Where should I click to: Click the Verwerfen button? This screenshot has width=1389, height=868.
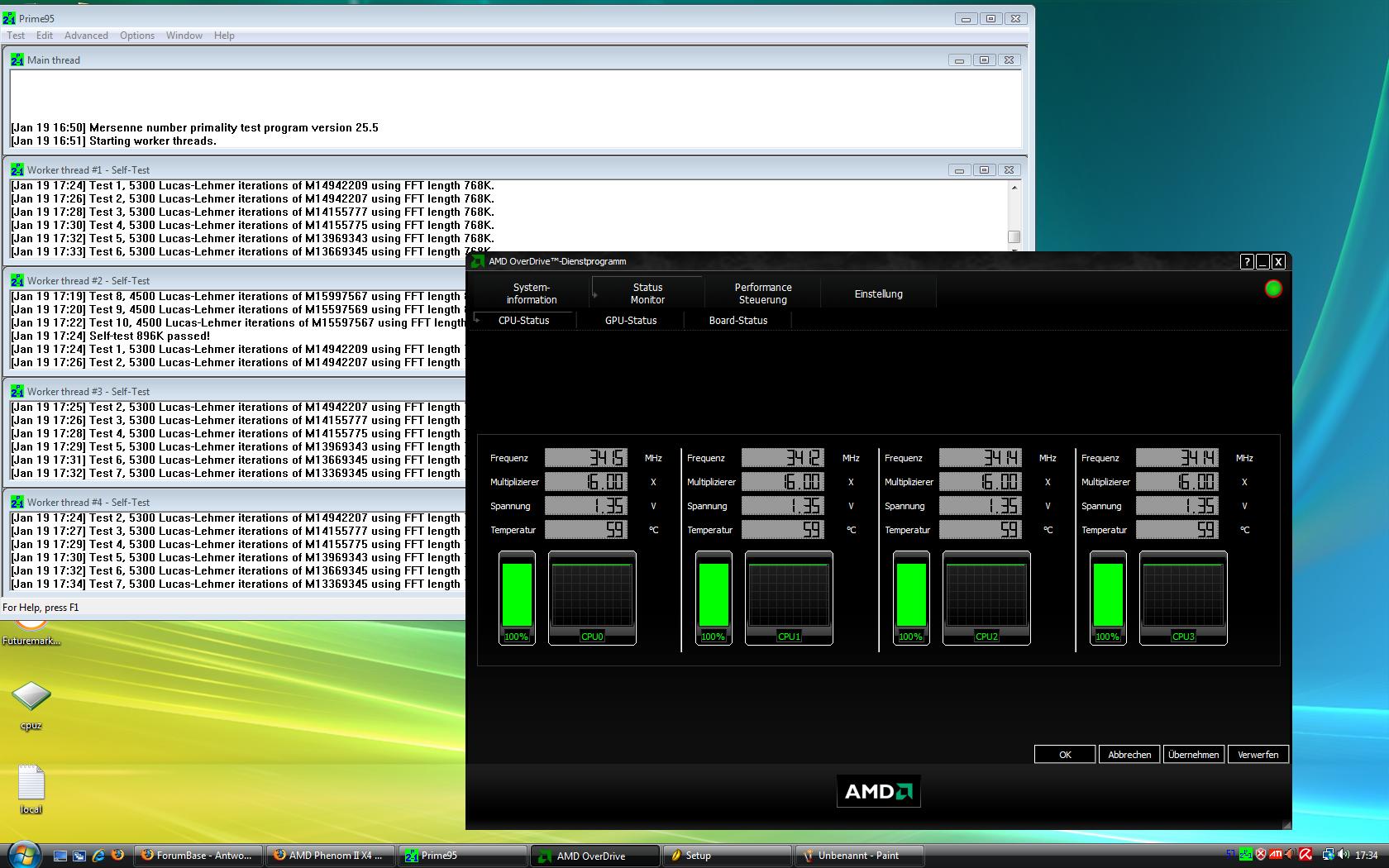pyautogui.click(x=1258, y=754)
